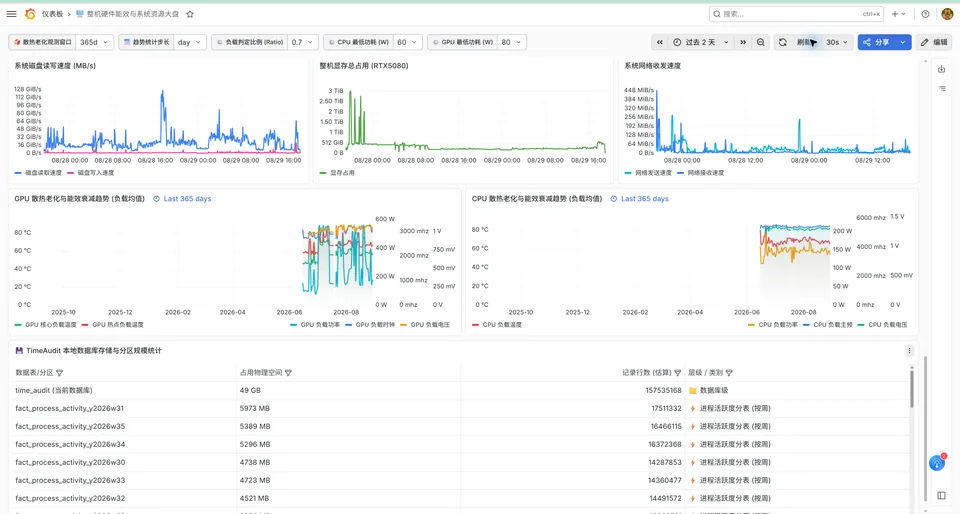Open the GPU 最低功耗 (W) 80 dropdown
Image resolution: width=960 pixels, height=514 pixels.
[x=511, y=42]
